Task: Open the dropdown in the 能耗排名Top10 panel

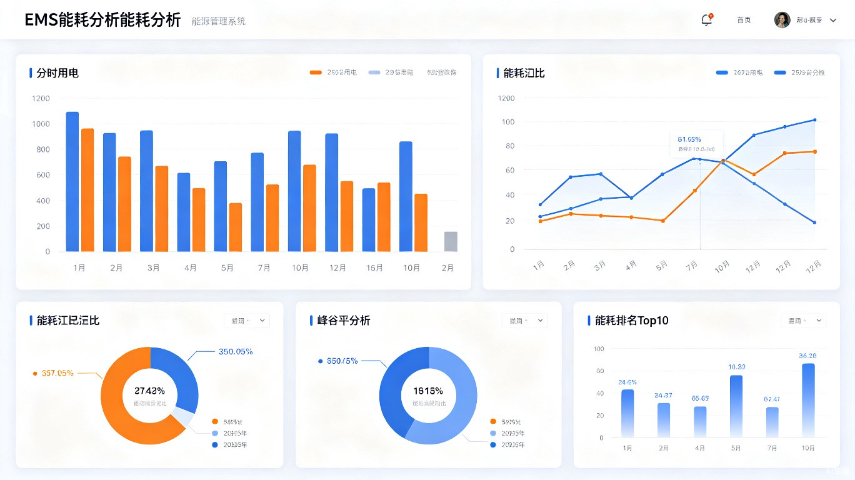Action: (804, 321)
